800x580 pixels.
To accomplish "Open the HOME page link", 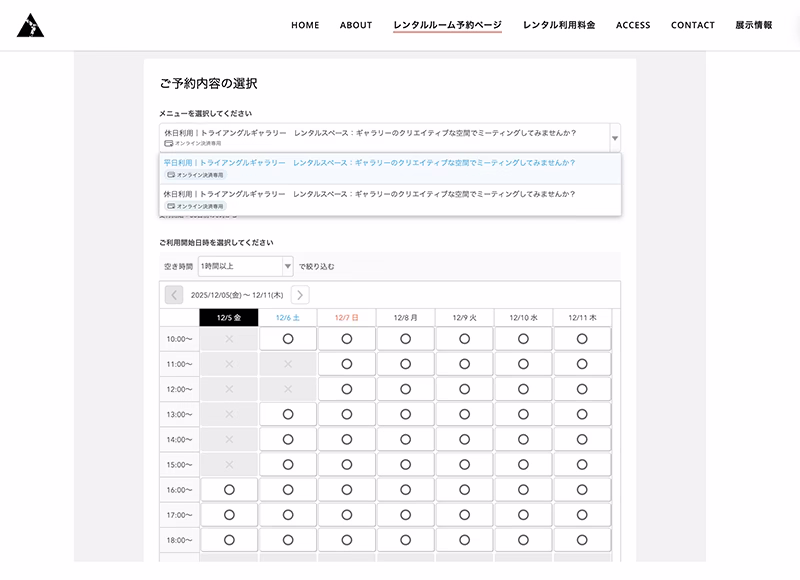I will [x=304, y=25].
